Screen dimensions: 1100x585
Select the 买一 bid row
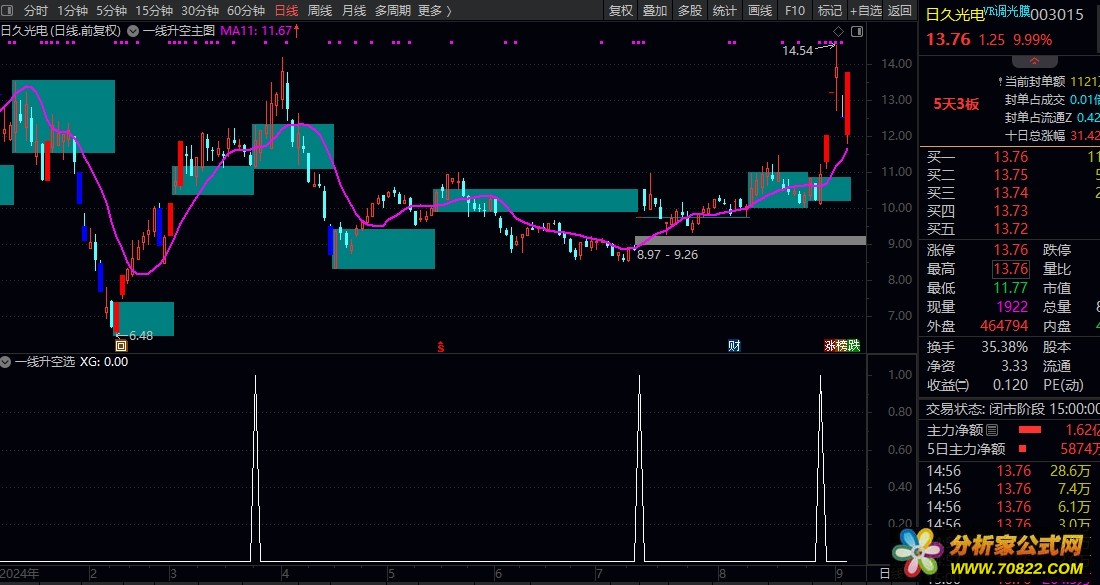pyautogui.click(x=1010, y=157)
